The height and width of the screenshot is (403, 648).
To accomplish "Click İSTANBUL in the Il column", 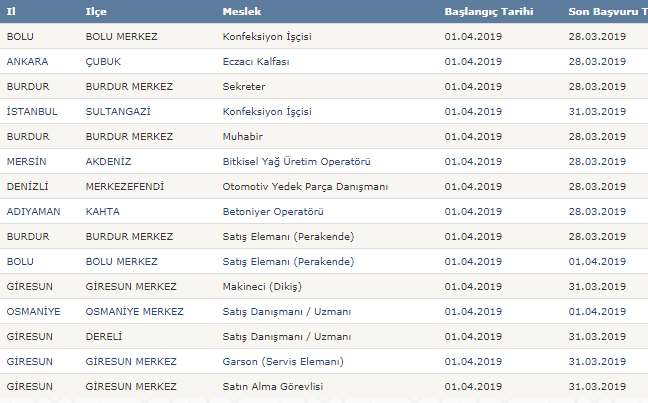I will point(32,112).
